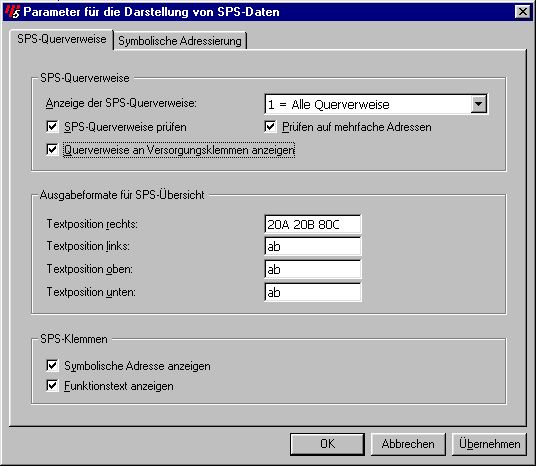Click the Abbrechen button
This screenshot has width=536, height=466.
click(408, 444)
